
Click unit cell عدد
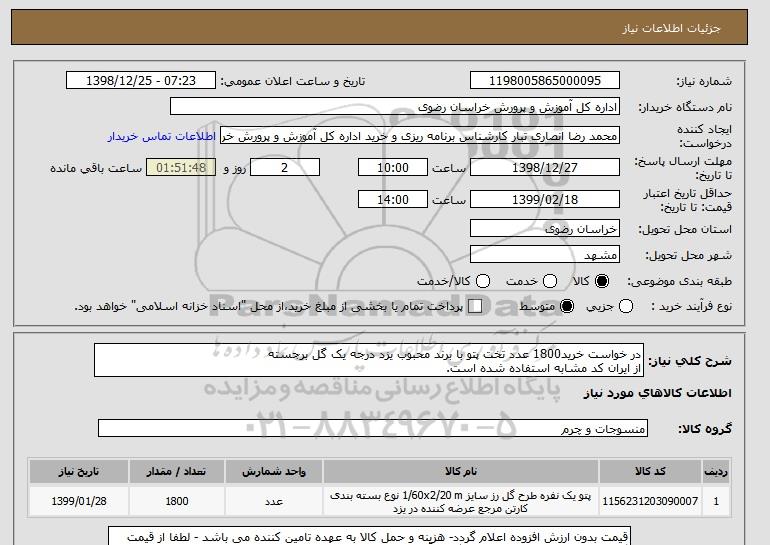[274, 501]
